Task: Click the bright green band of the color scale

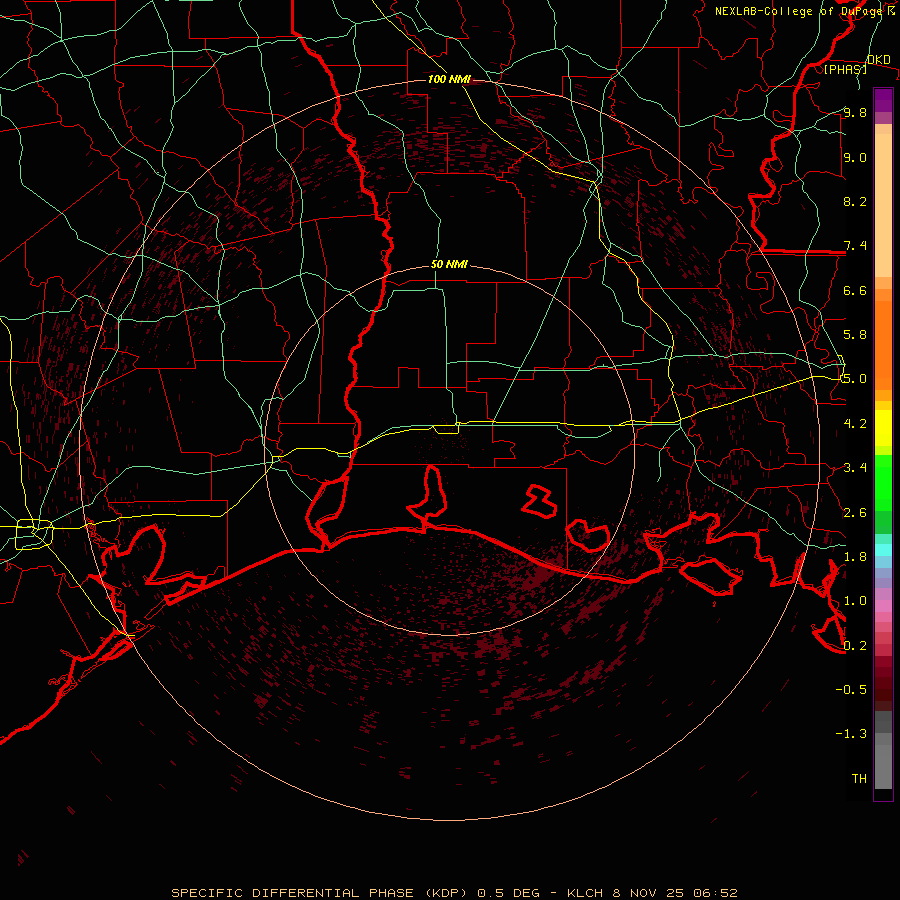Action: pyautogui.click(x=883, y=484)
